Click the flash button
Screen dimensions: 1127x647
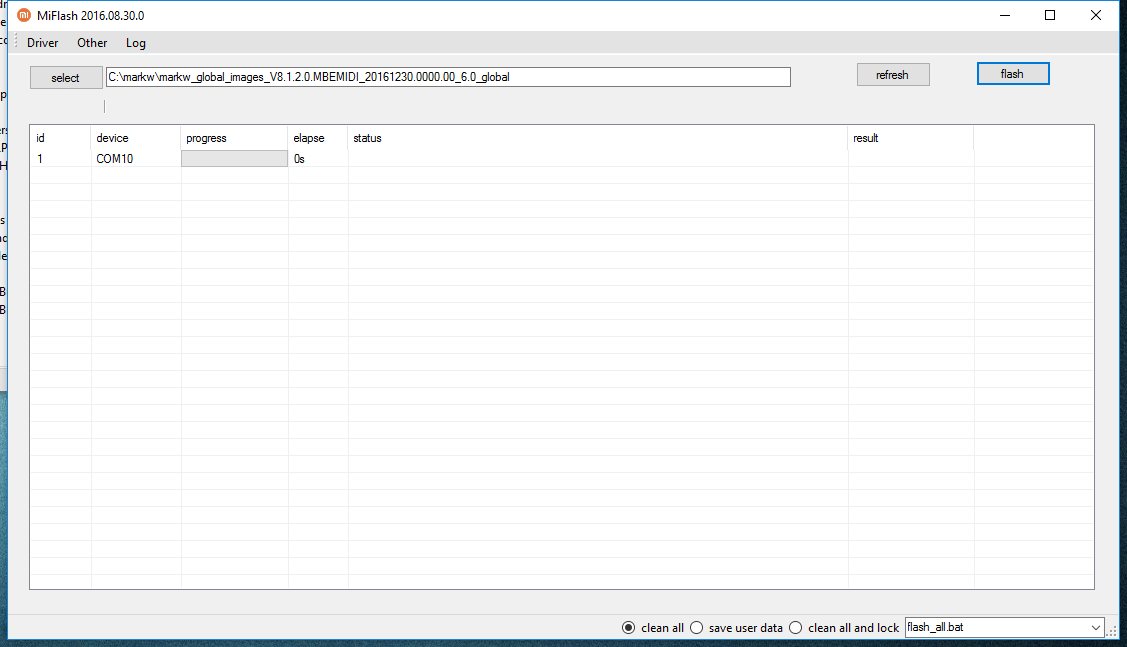tap(1013, 74)
